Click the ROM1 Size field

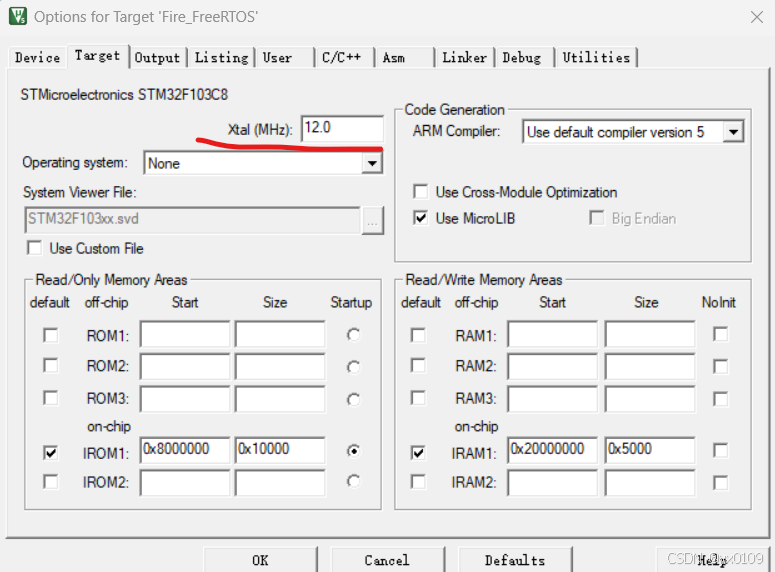tap(280, 334)
